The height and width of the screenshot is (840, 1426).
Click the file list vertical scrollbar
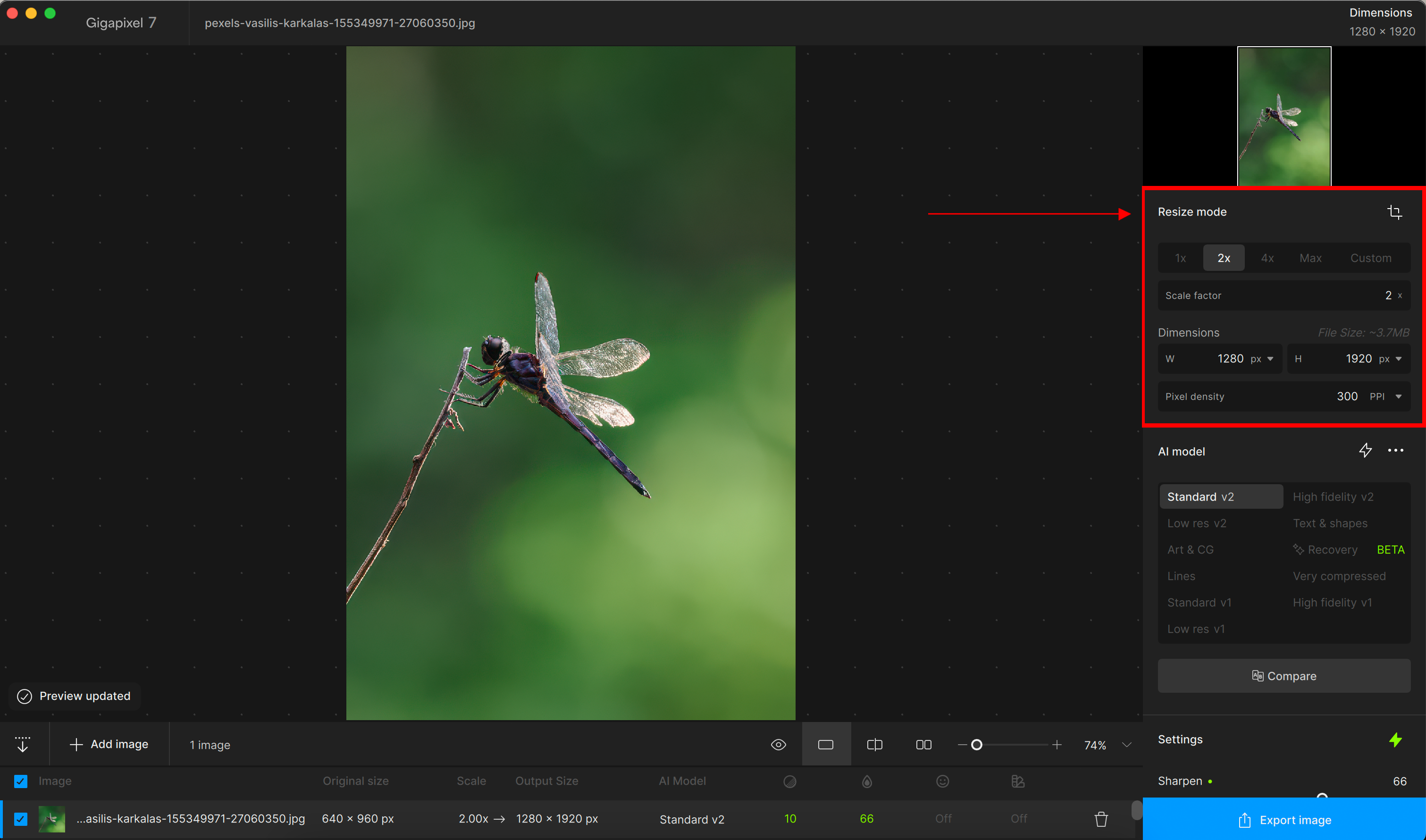1136,810
